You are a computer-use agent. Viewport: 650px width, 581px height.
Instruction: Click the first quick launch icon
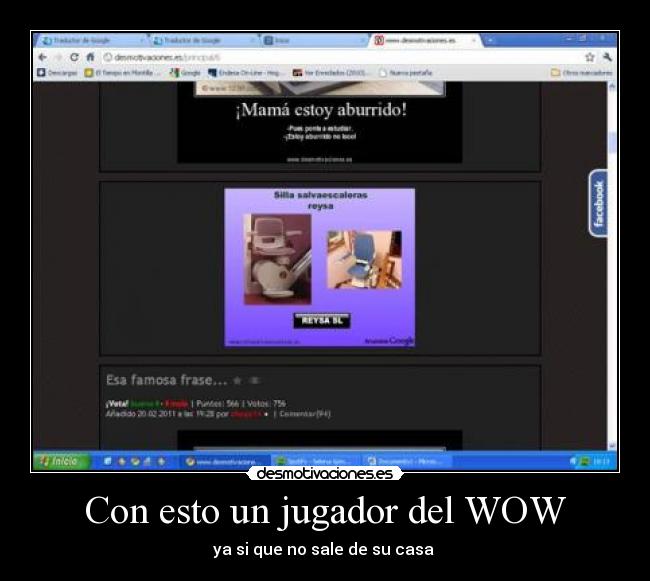(108, 461)
